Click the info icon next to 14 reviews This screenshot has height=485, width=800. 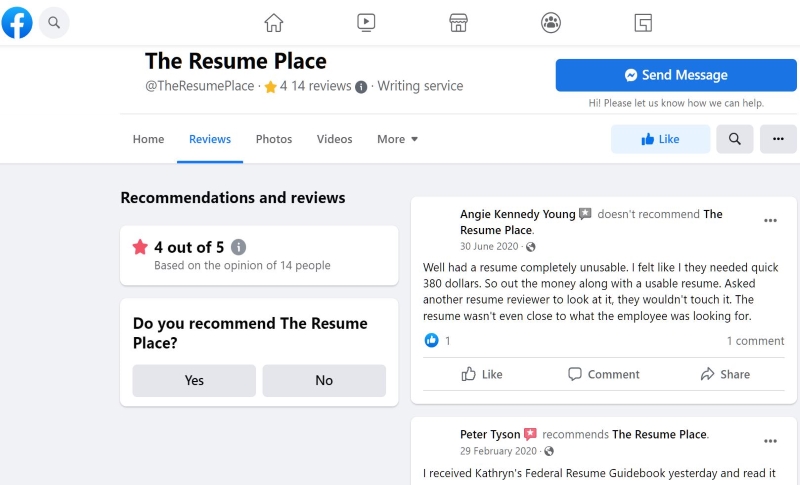361,87
